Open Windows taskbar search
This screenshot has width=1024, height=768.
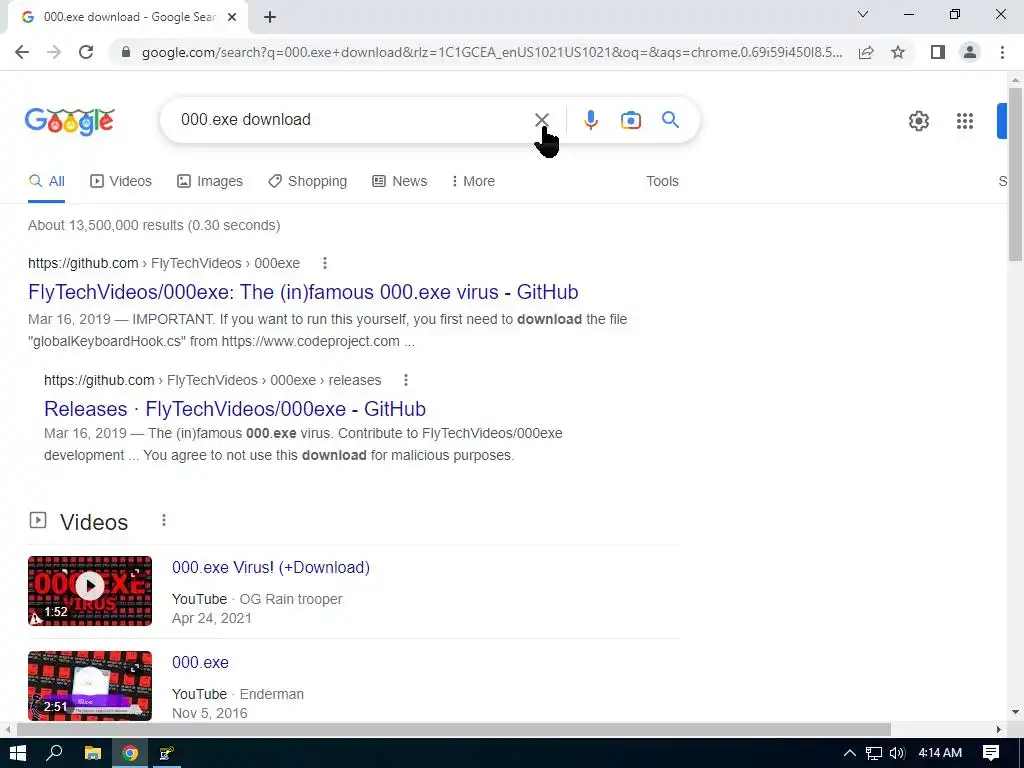click(54, 753)
